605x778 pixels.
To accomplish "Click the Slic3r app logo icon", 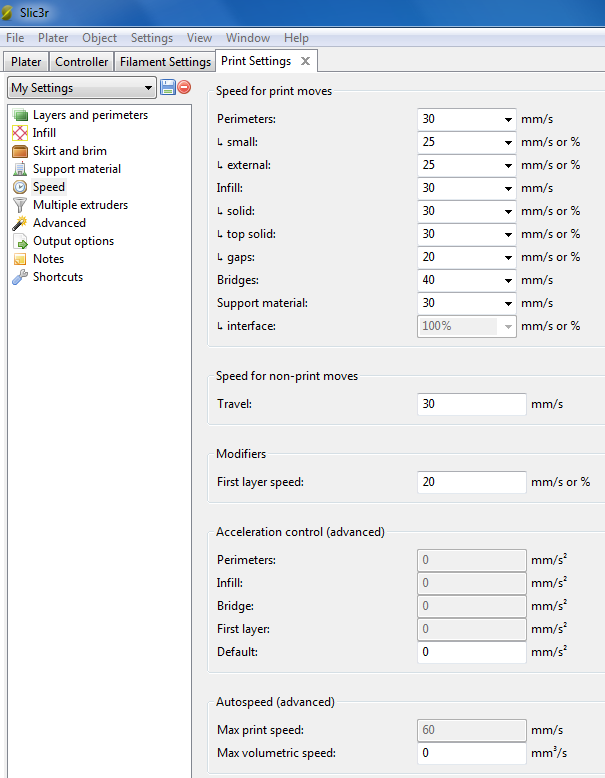I will click(x=6, y=12).
